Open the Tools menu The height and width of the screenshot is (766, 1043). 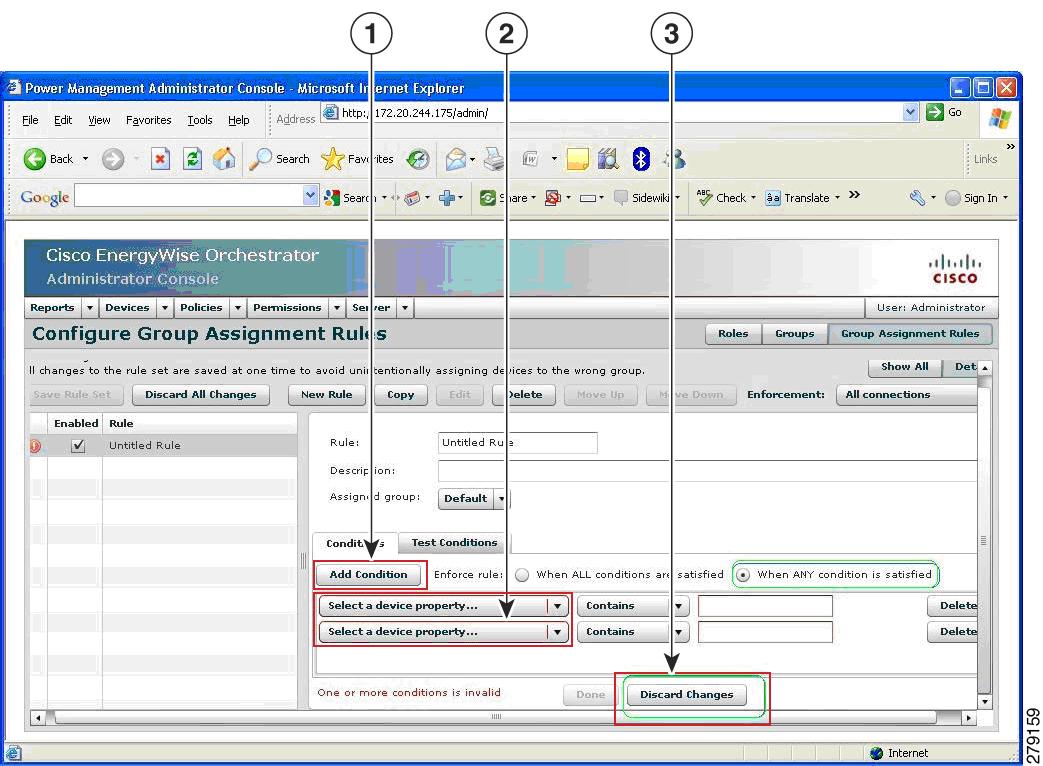200,120
